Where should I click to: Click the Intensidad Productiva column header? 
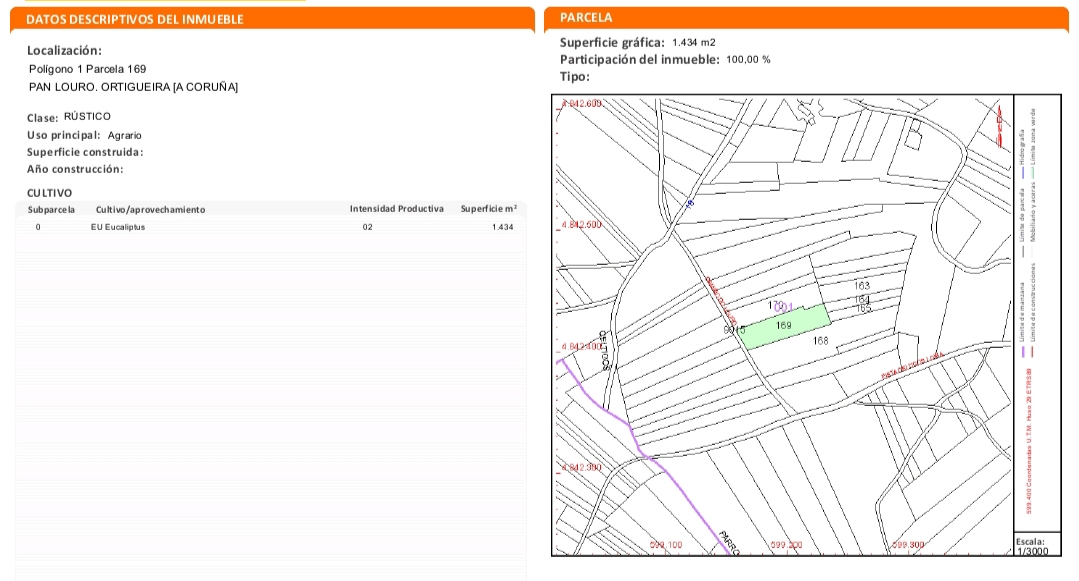(396, 209)
